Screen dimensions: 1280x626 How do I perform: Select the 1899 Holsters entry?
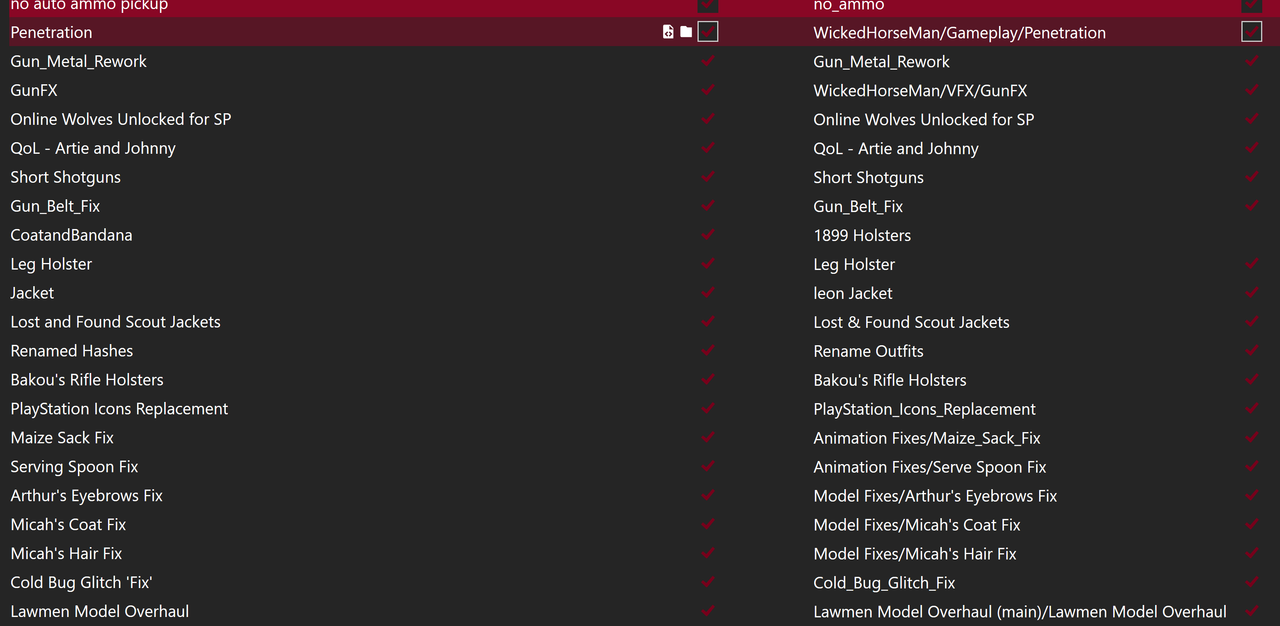862,235
